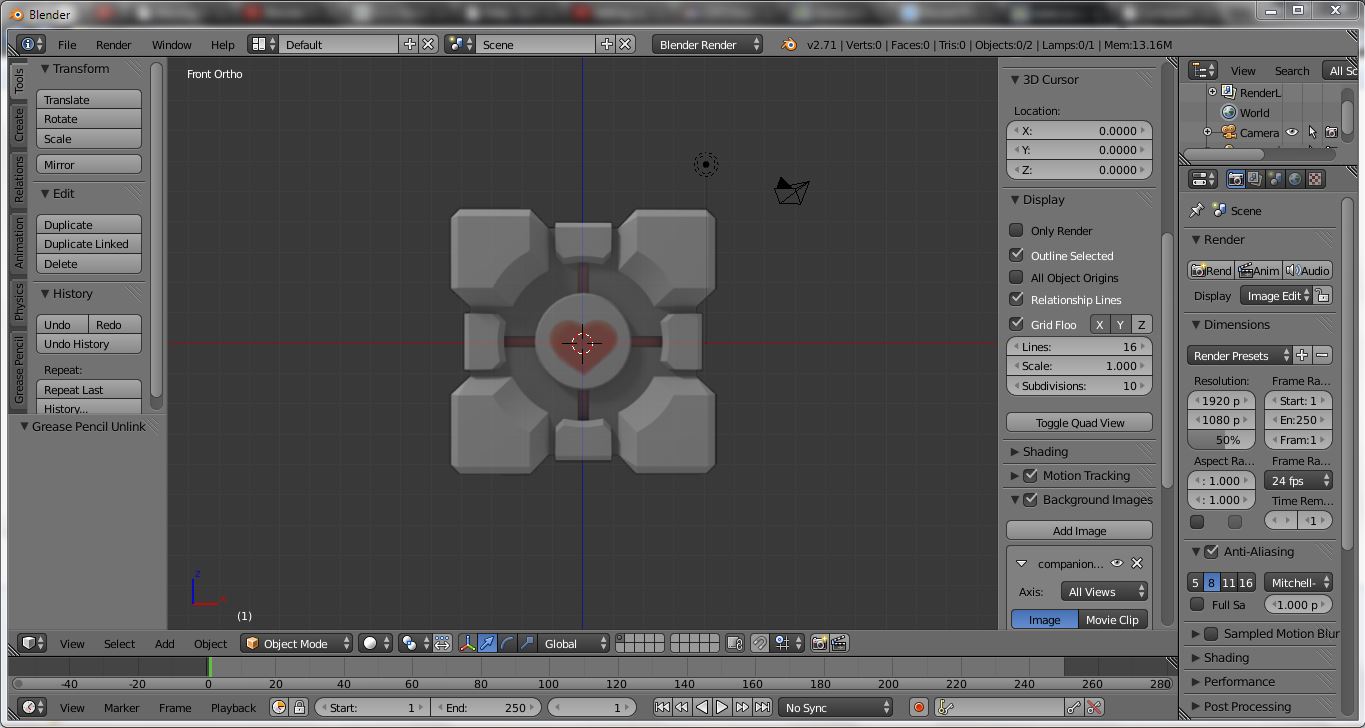Click the timeline use preview range clock icon
Screen dimensions: 1365x728
click(x=279, y=707)
